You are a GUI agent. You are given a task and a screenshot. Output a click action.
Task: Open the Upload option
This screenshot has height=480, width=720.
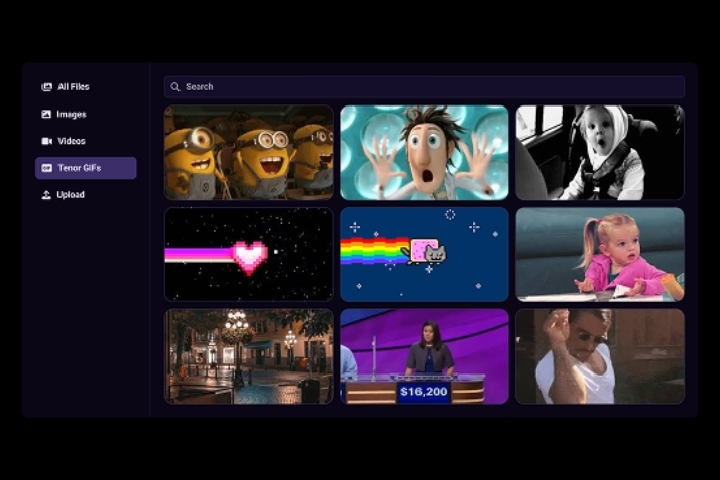point(70,195)
